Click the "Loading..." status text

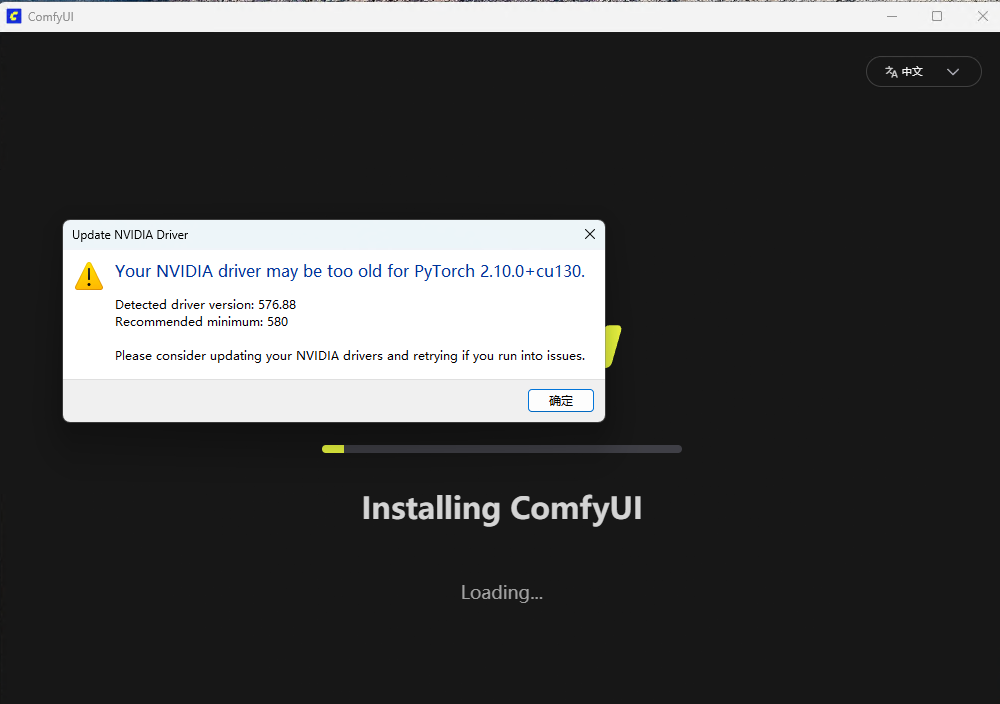[502, 592]
